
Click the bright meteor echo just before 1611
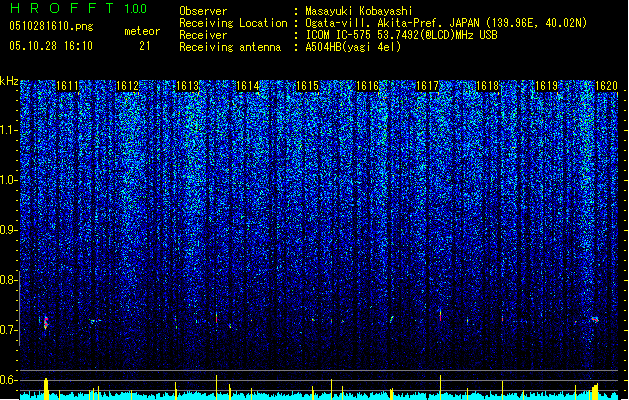46,323
